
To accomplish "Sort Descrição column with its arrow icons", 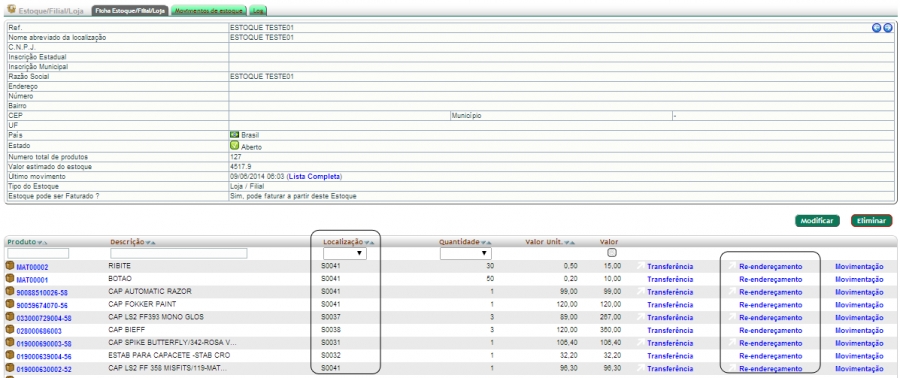I will pos(150,243).
